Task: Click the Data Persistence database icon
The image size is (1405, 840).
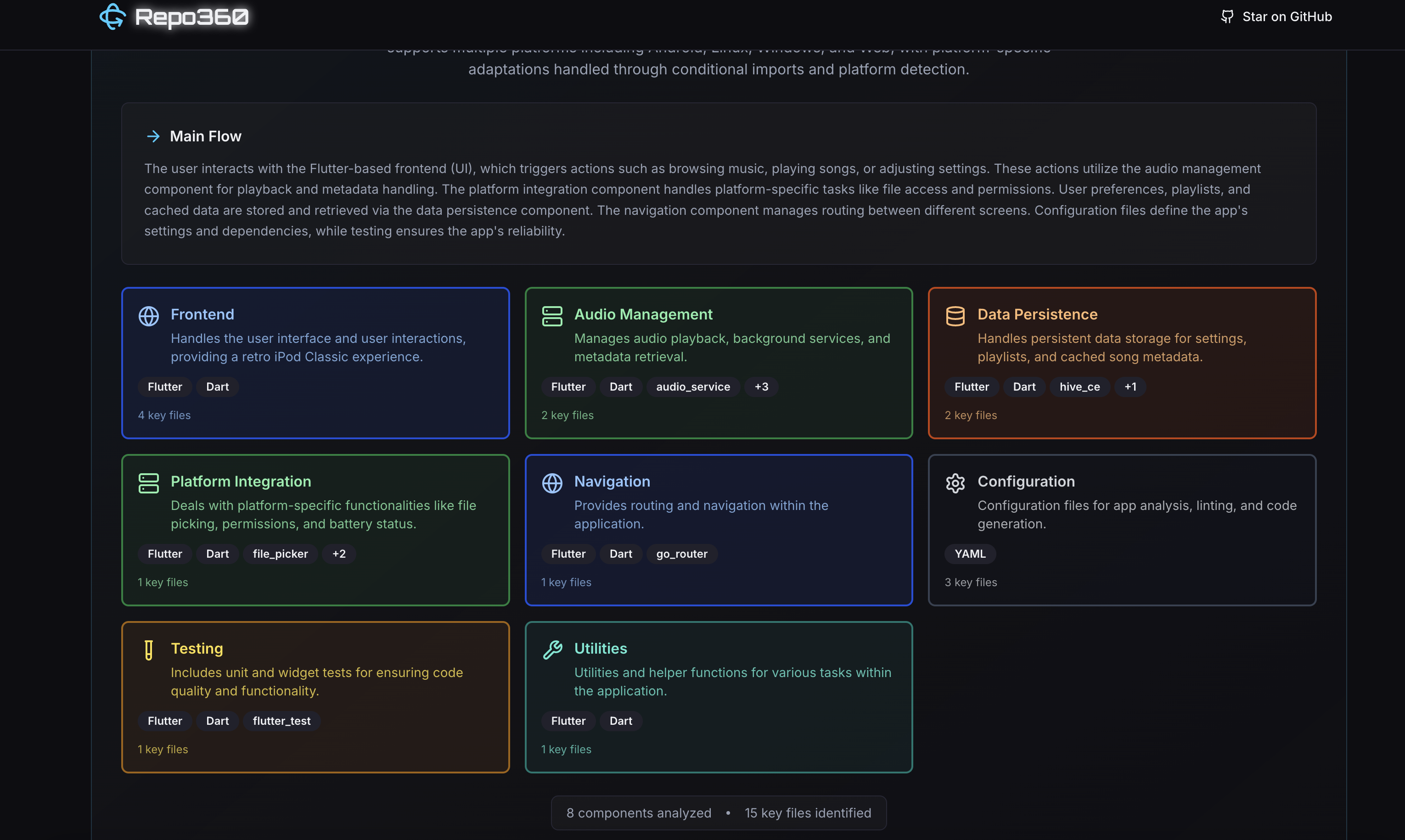Action: tap(955, 316)
